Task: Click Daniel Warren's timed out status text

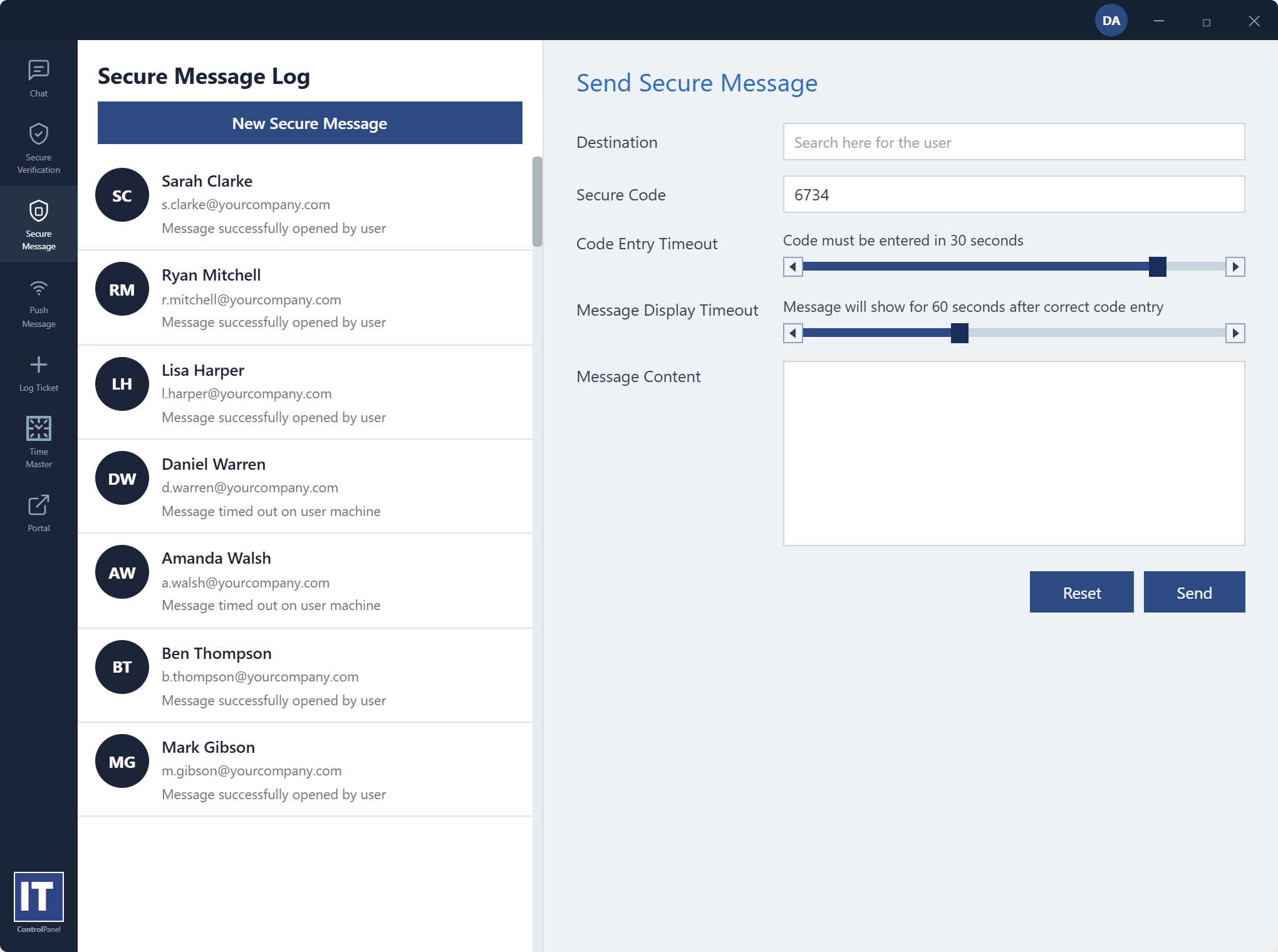Action: (x=271, y=511)
